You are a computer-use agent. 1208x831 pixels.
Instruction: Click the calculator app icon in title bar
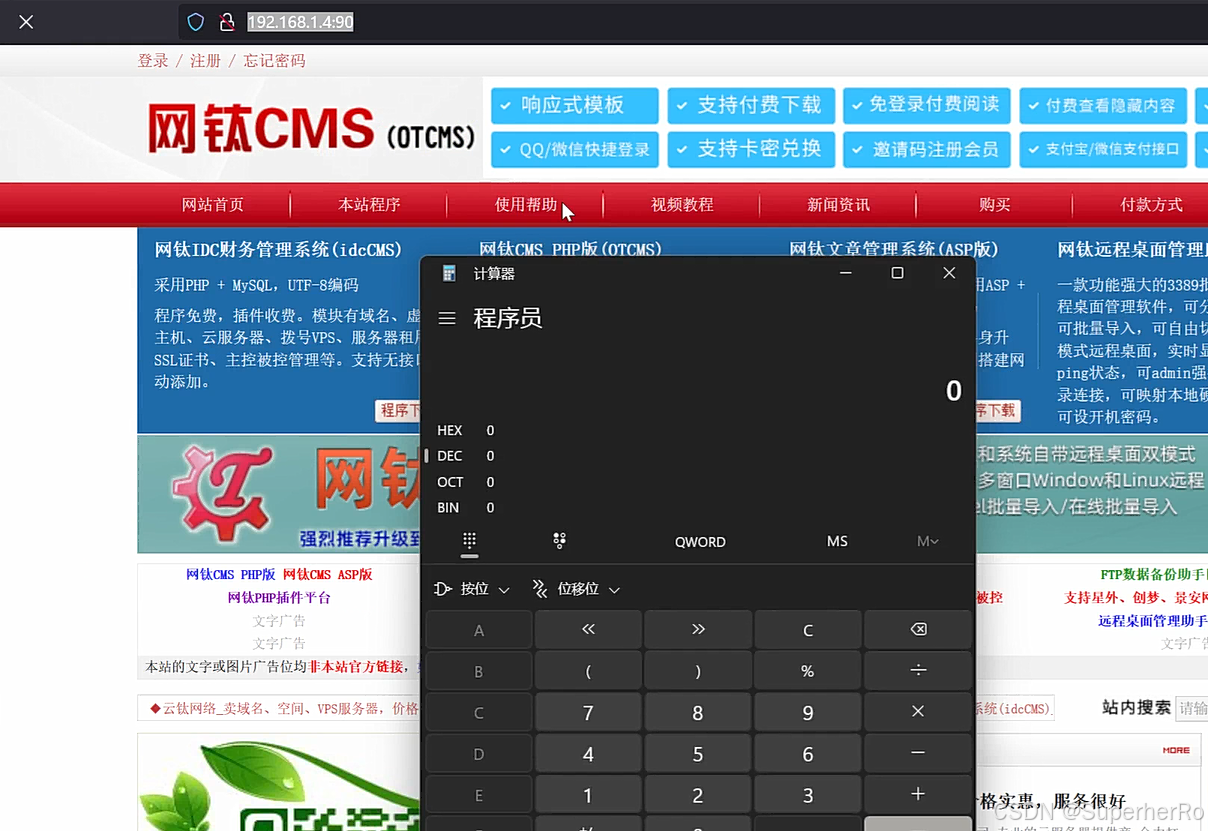(x=449, y=273)
